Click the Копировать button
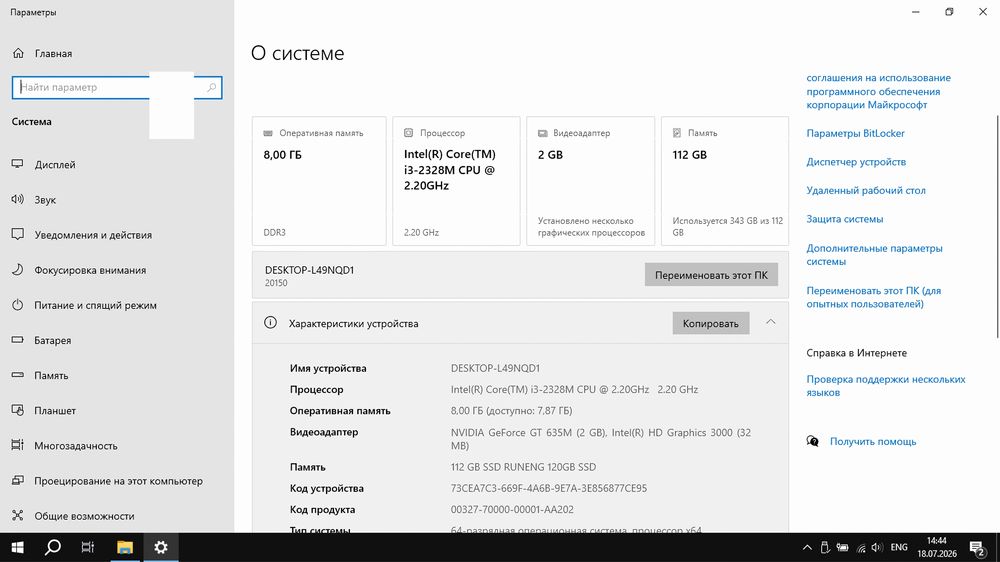 click(710, 323)
